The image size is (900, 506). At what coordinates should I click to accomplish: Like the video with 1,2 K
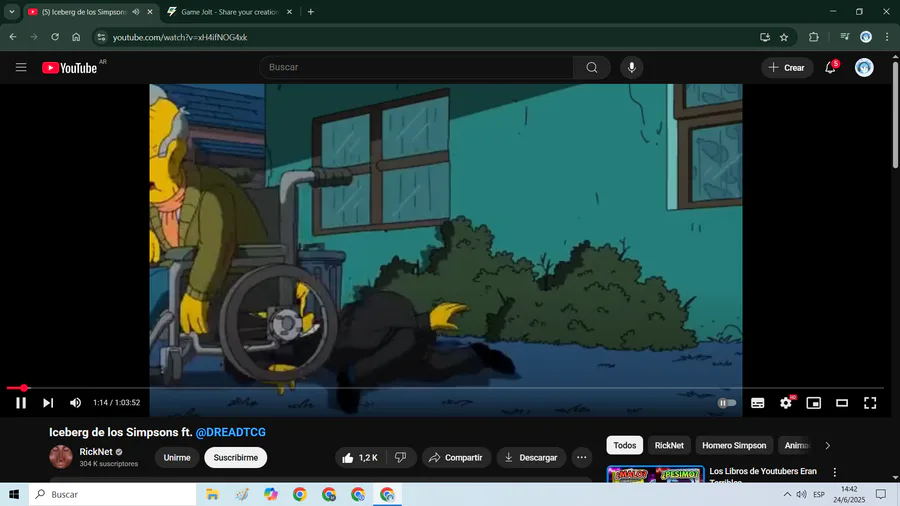tap(360, 457)
